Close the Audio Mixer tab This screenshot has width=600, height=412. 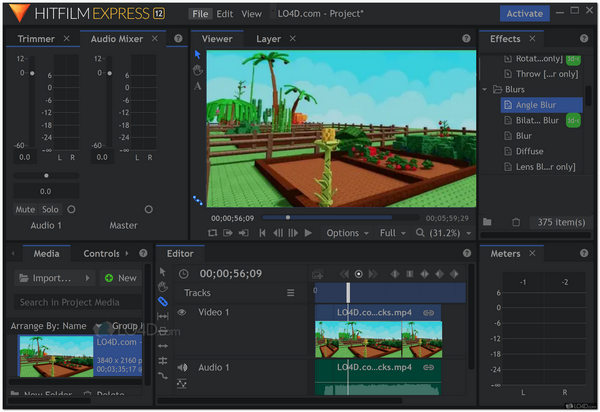pyautogui.click(x=155, y=38)
